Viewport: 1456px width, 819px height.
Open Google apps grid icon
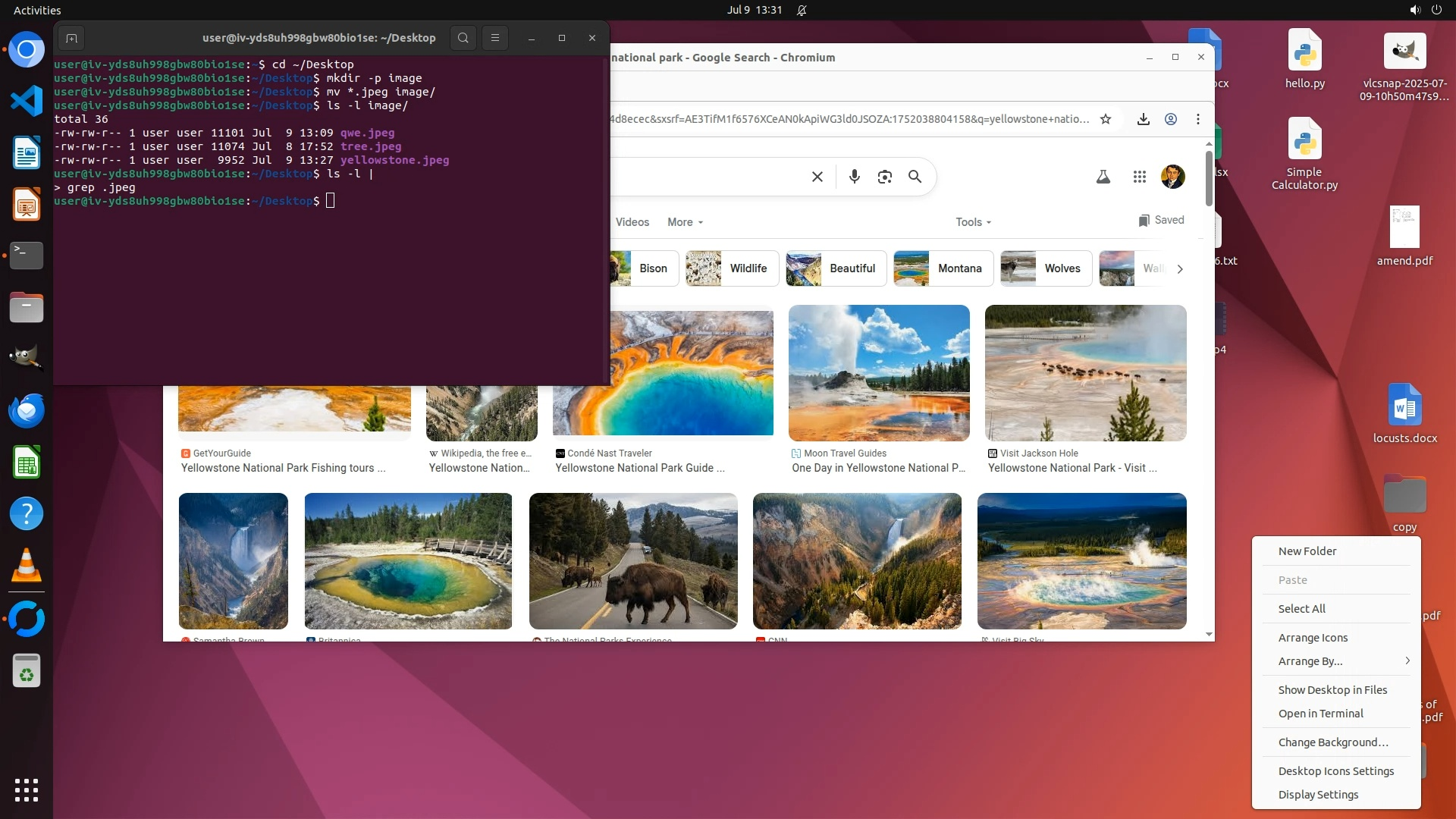(x=1139, y=177)
